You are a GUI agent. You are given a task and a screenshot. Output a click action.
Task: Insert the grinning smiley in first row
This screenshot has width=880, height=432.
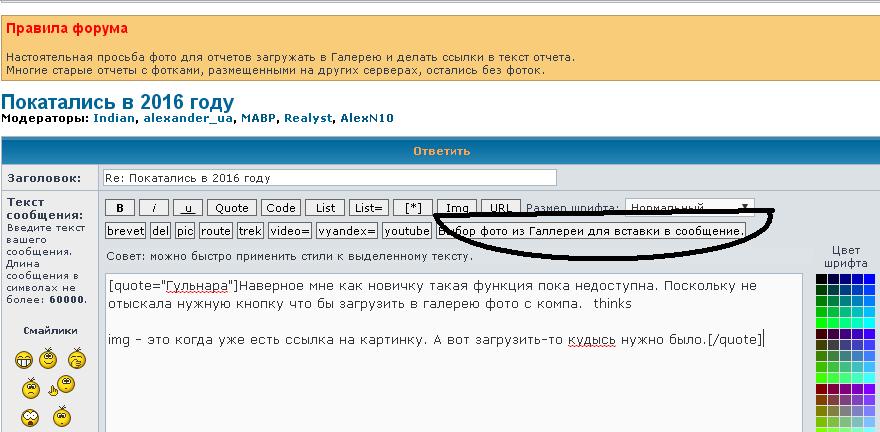tap(22, 359)
